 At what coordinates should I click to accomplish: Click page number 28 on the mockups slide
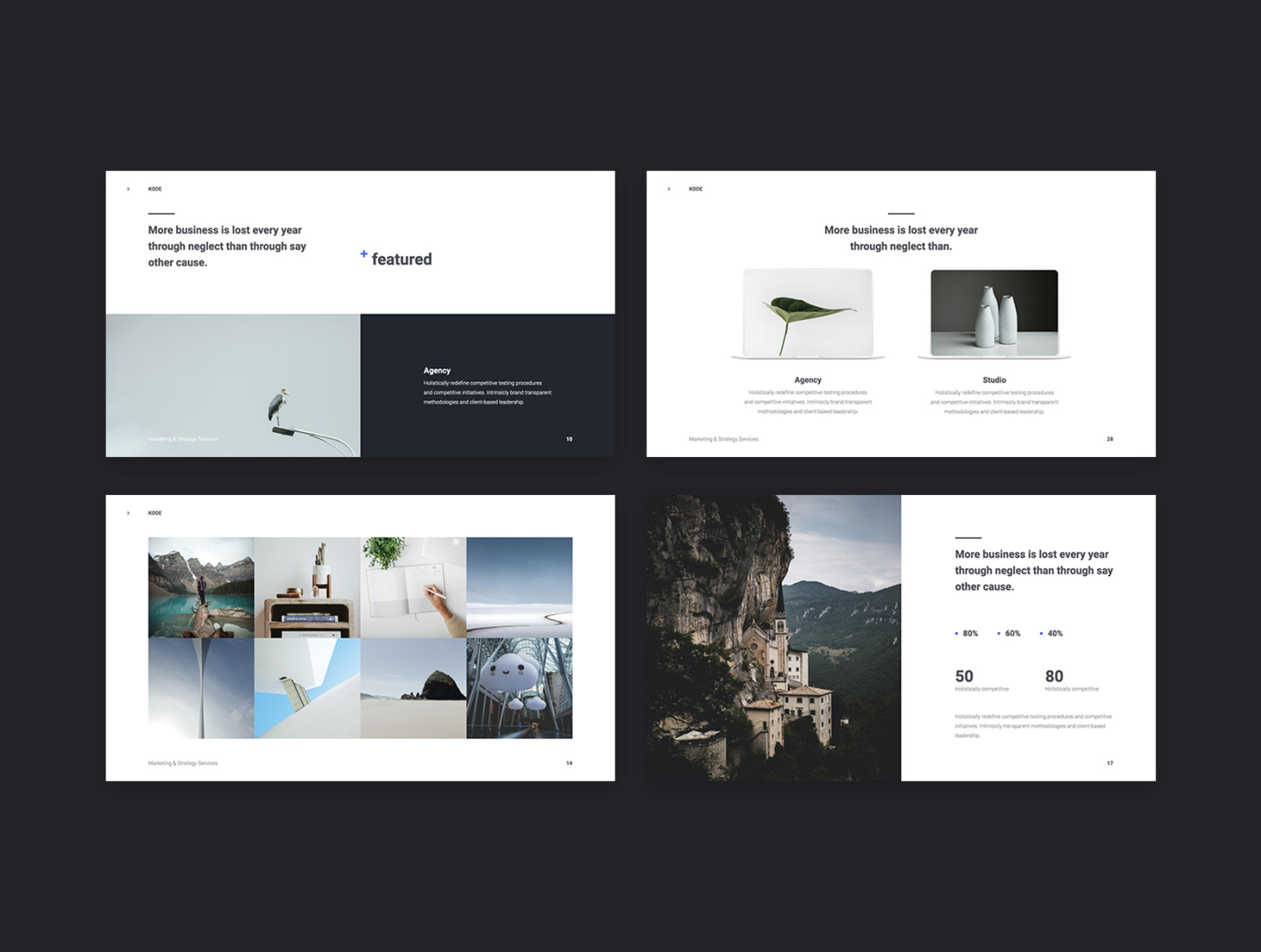point(1110,439)
